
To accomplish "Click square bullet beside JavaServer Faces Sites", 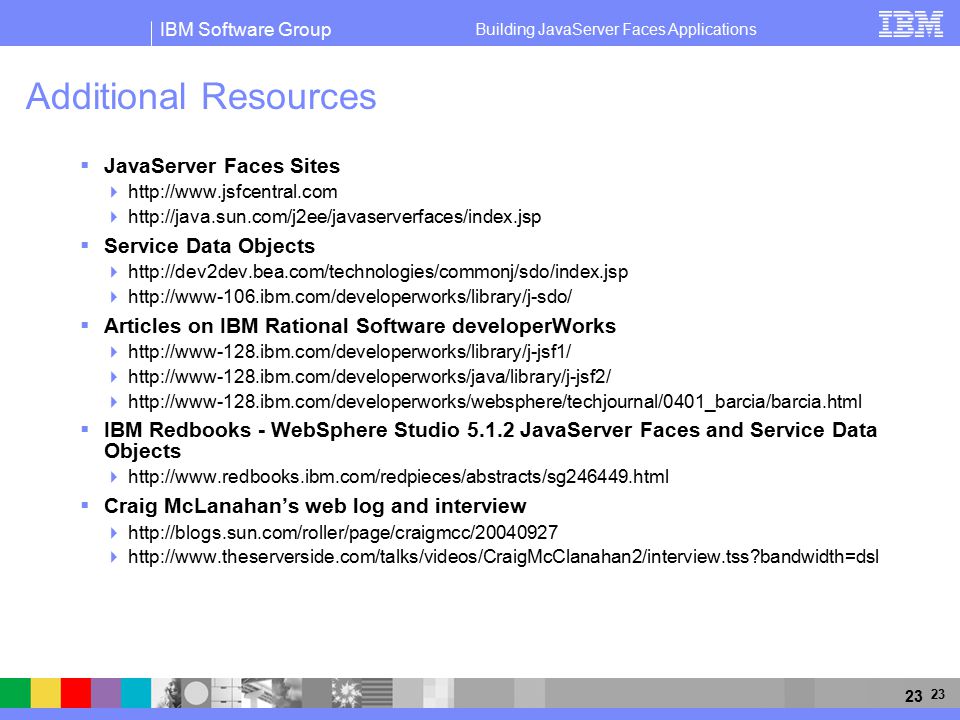I will 85,165.
